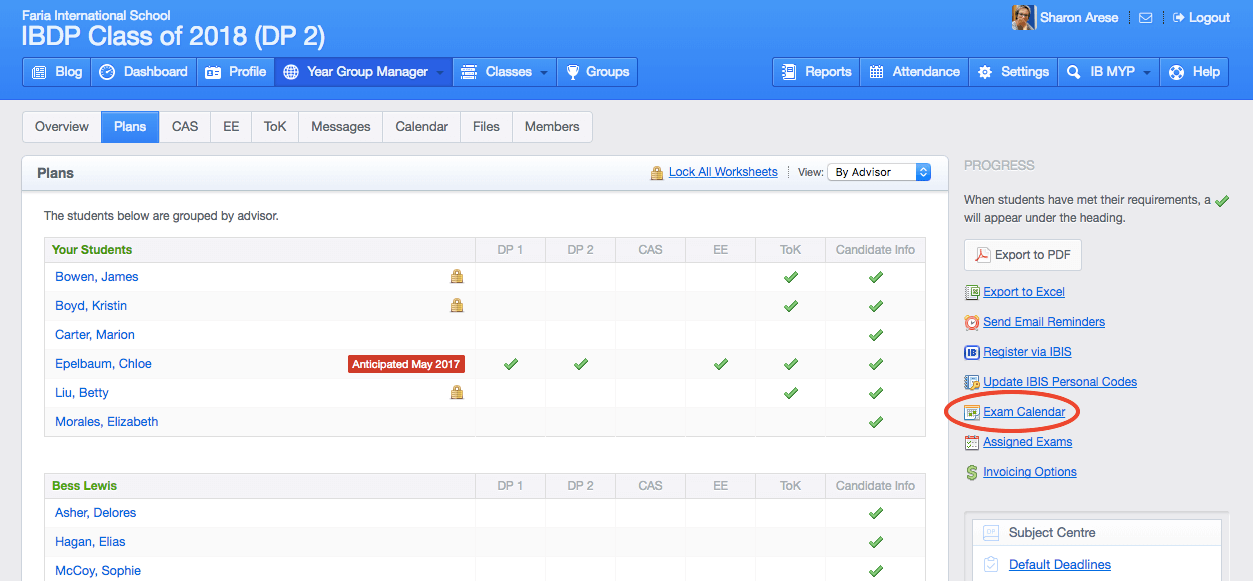Screen dimensions: 1253x581
Task: Open student McCoy, Sophie
Action: coord(98,571)
